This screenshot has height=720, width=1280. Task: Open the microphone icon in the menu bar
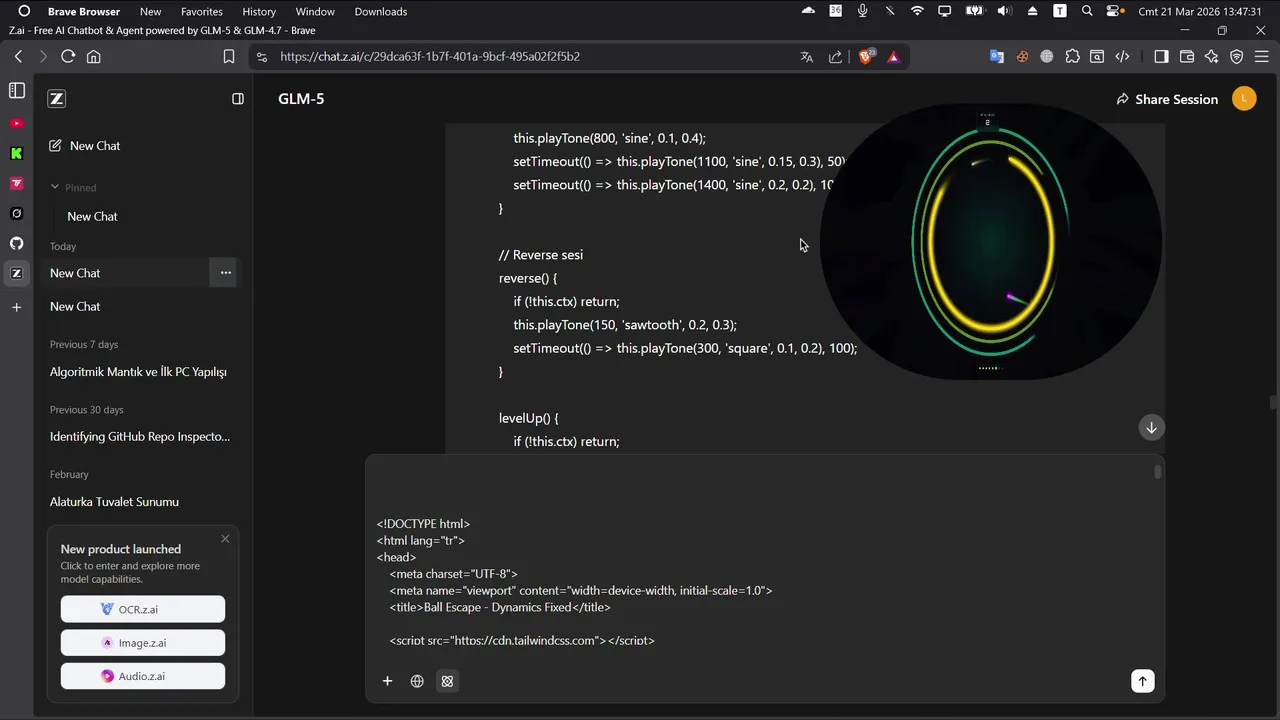[x=863, y=12]
